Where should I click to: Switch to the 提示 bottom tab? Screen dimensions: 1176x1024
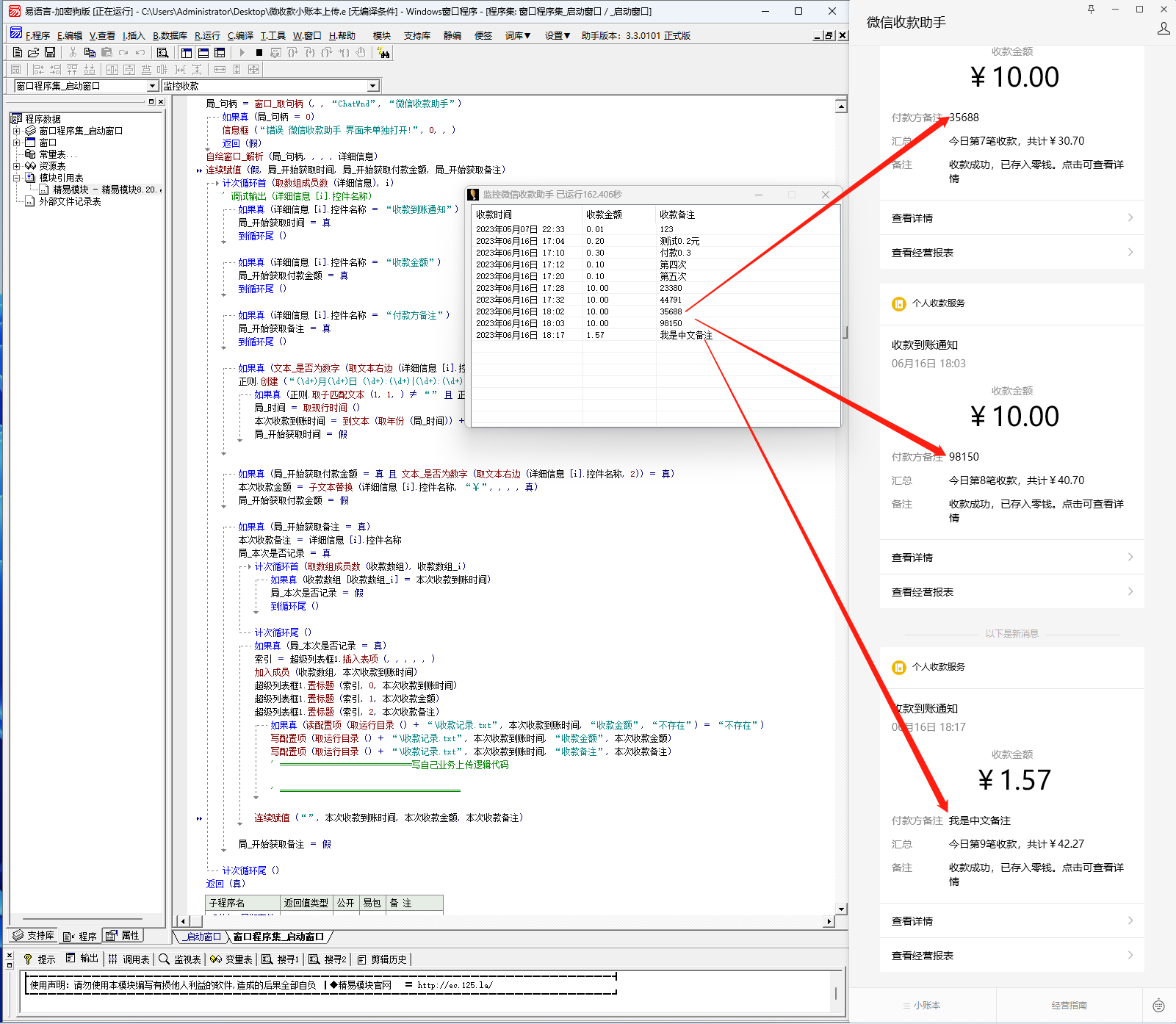tap(40, 959)
